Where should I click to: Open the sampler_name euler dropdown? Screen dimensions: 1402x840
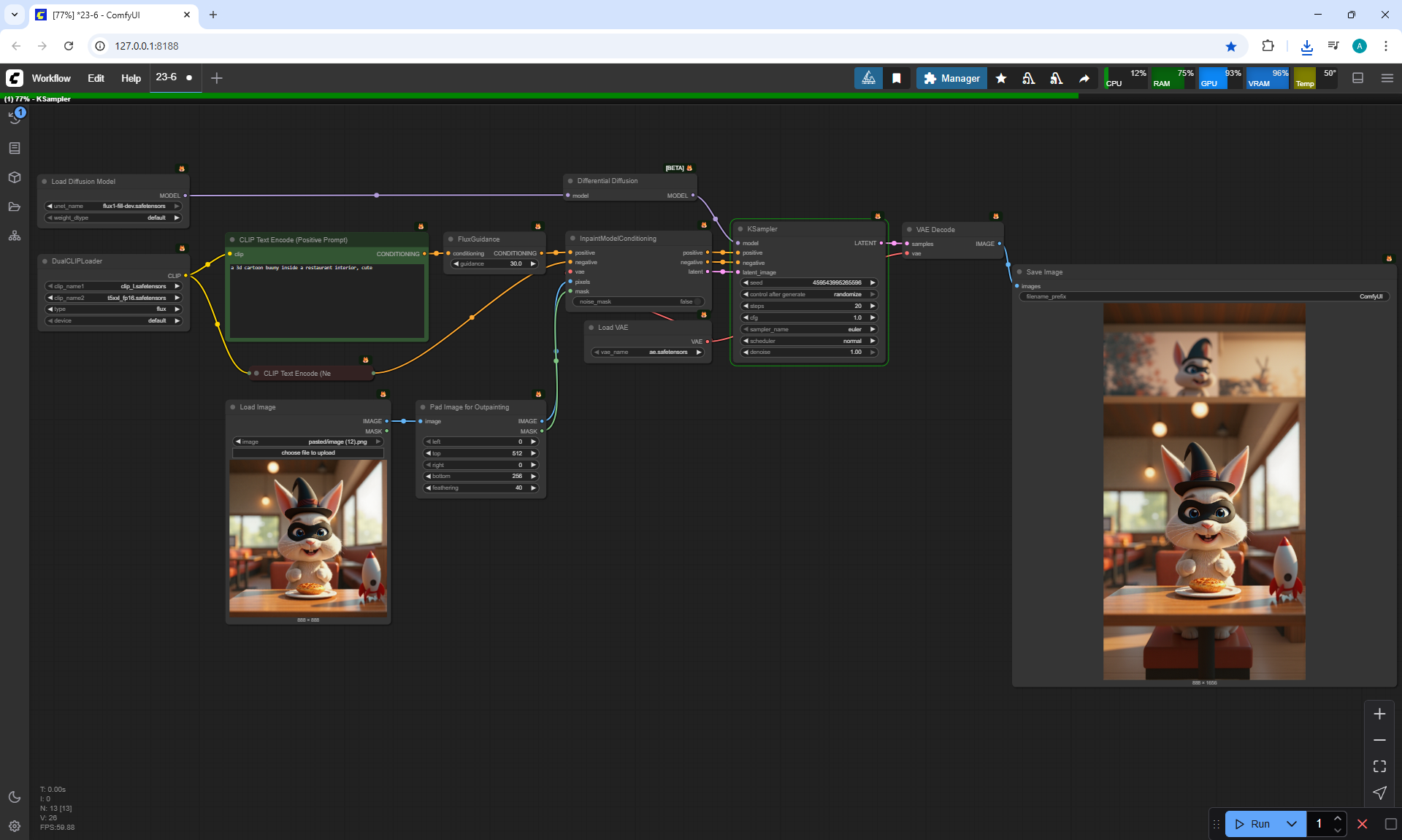point(808,329)
